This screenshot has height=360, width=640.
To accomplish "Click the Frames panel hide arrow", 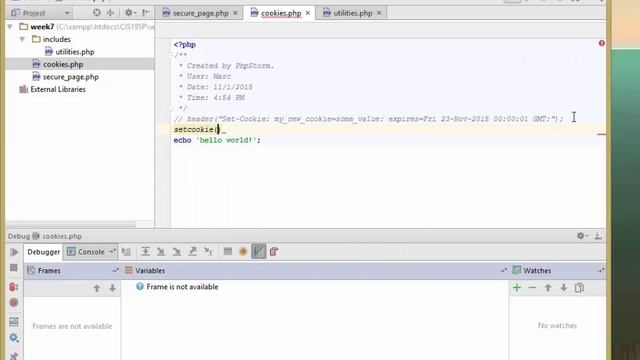I will 115,271.
